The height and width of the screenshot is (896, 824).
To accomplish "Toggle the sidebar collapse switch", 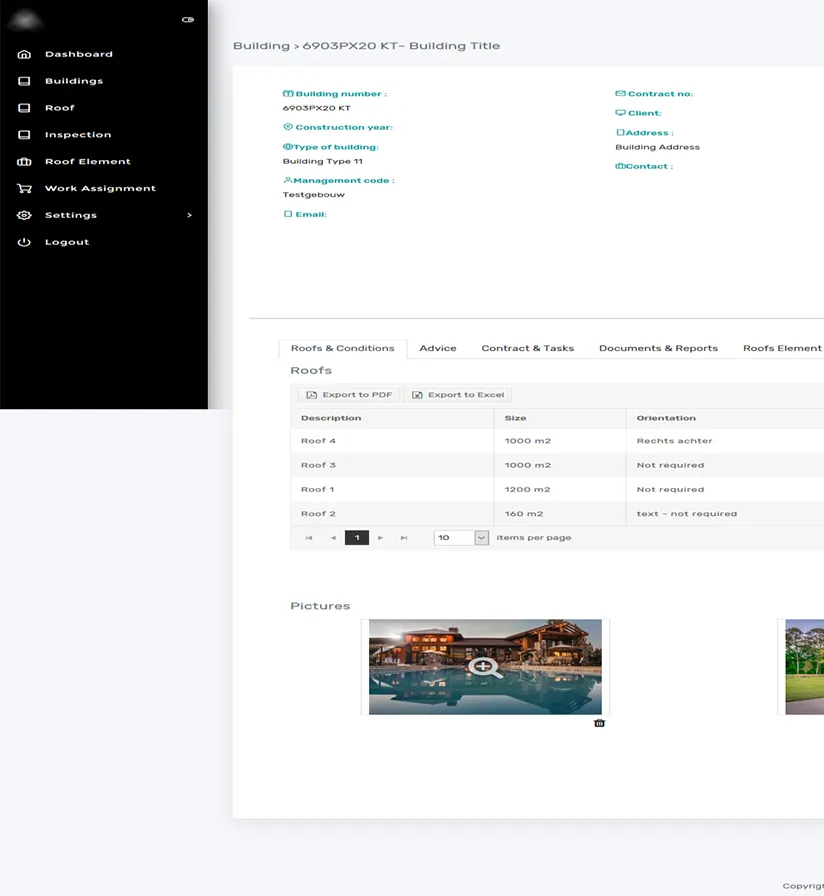I will point(188,20).
